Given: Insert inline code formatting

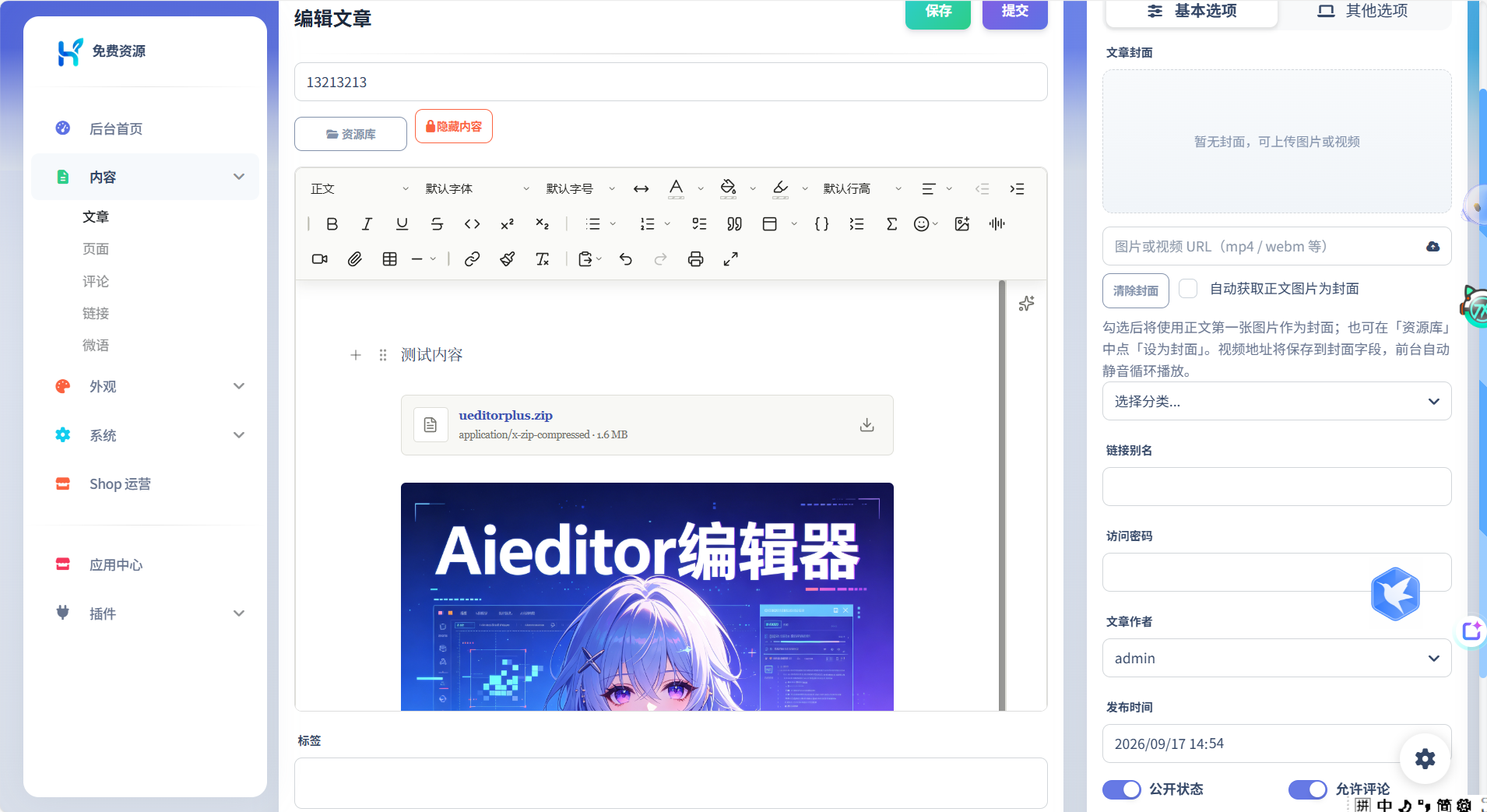Looking at the screenshot, I should tap(472, 224).
